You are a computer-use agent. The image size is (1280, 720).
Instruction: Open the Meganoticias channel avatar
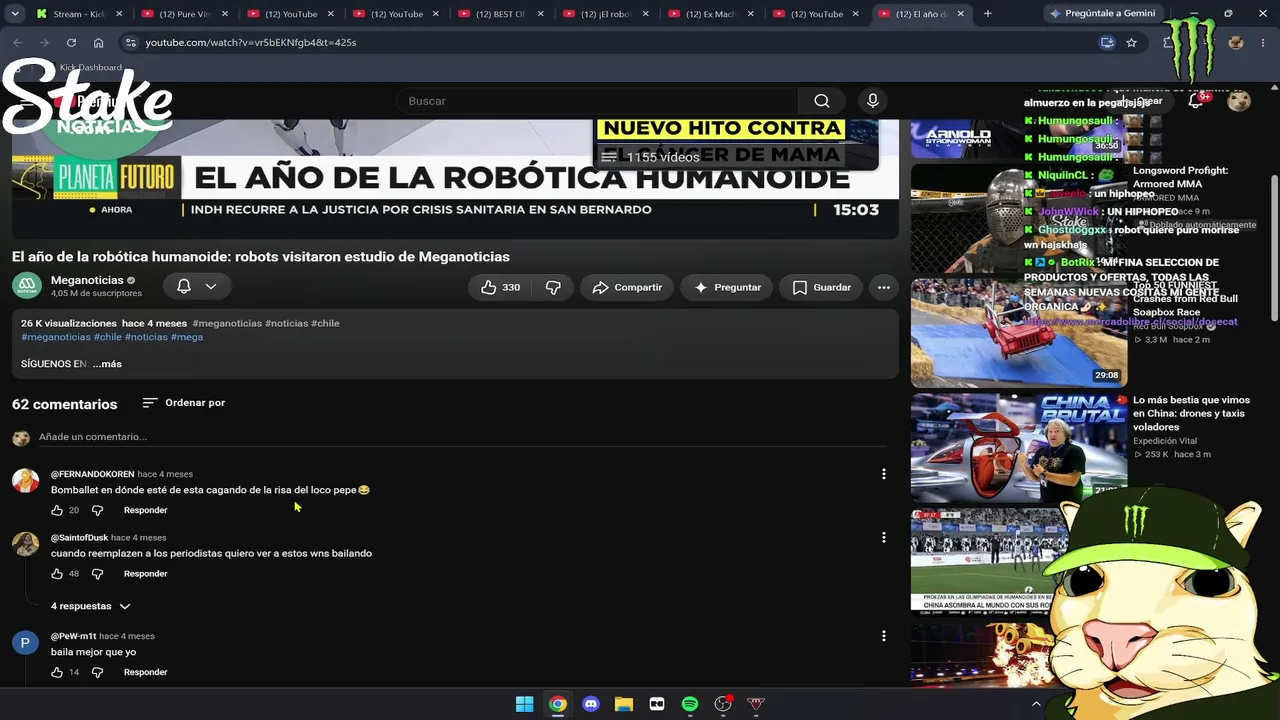coord(27,286)
